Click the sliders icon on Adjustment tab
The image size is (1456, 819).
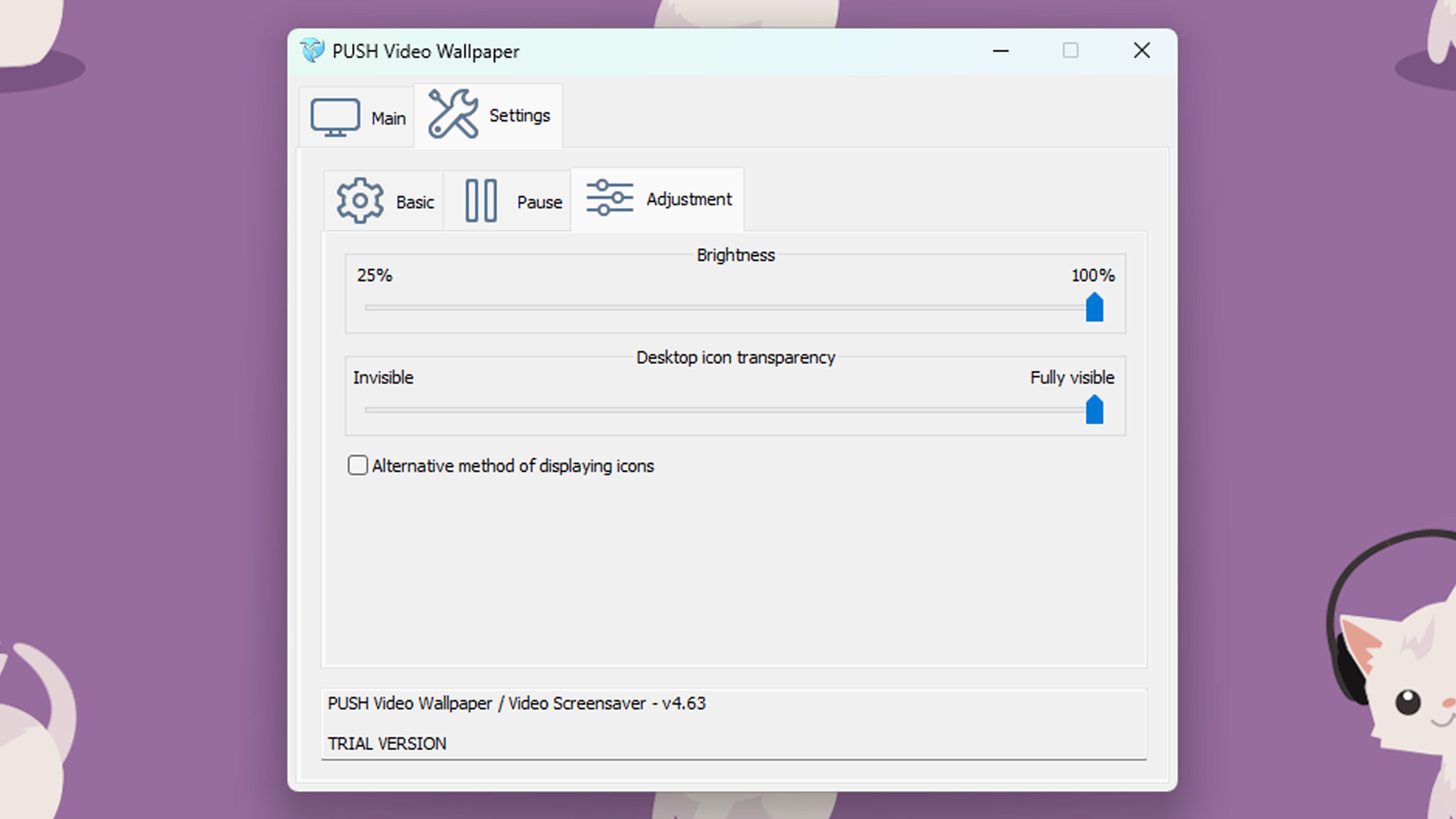point(609,198)
